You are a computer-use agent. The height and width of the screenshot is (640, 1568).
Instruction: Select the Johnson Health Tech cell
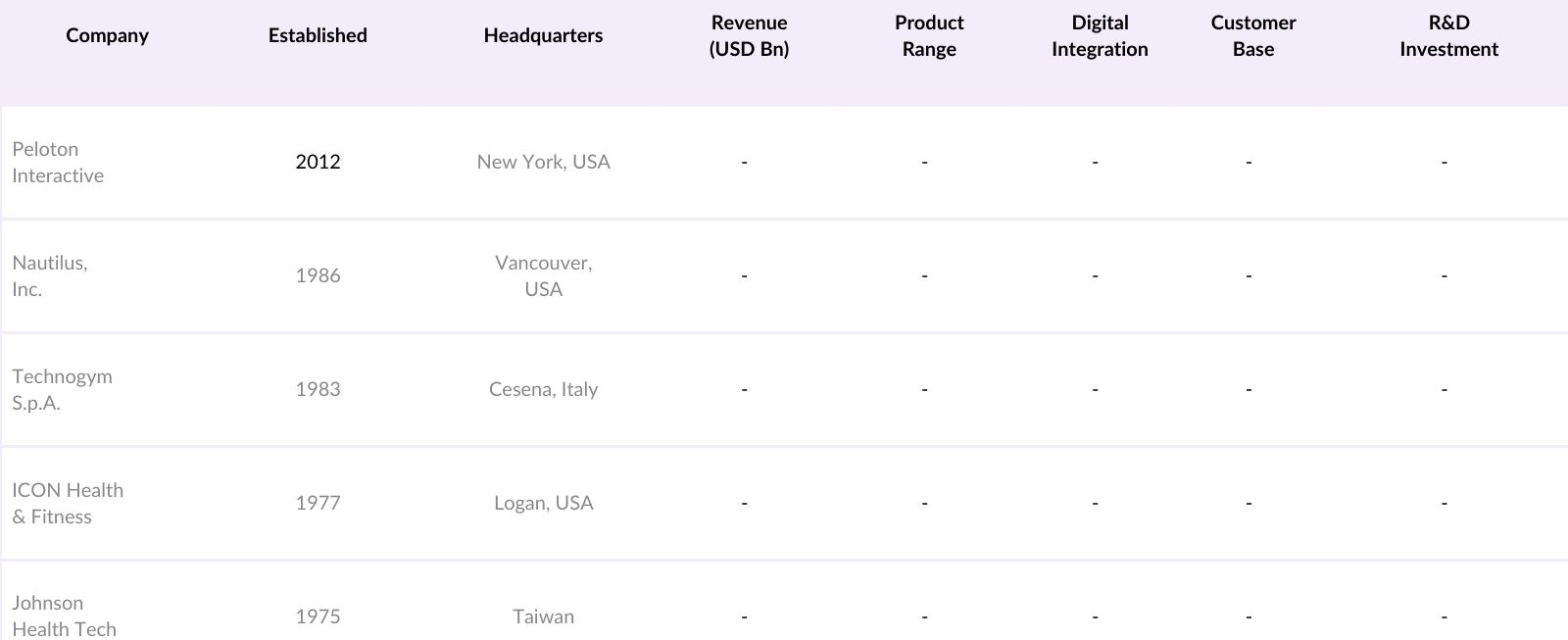(x=64, y=616)
